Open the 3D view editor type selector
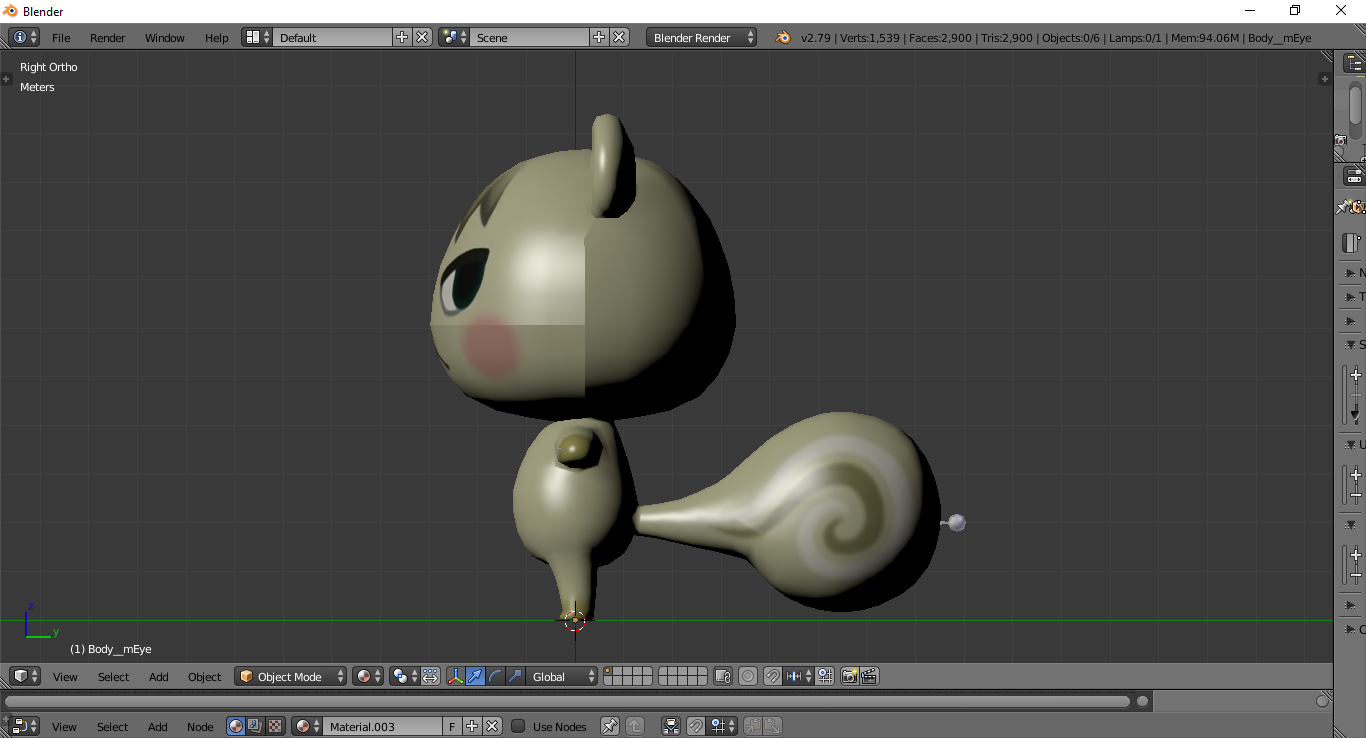The width and height of the screenshot is (1366, 738). pyautogui.click(x=25, y=677)
